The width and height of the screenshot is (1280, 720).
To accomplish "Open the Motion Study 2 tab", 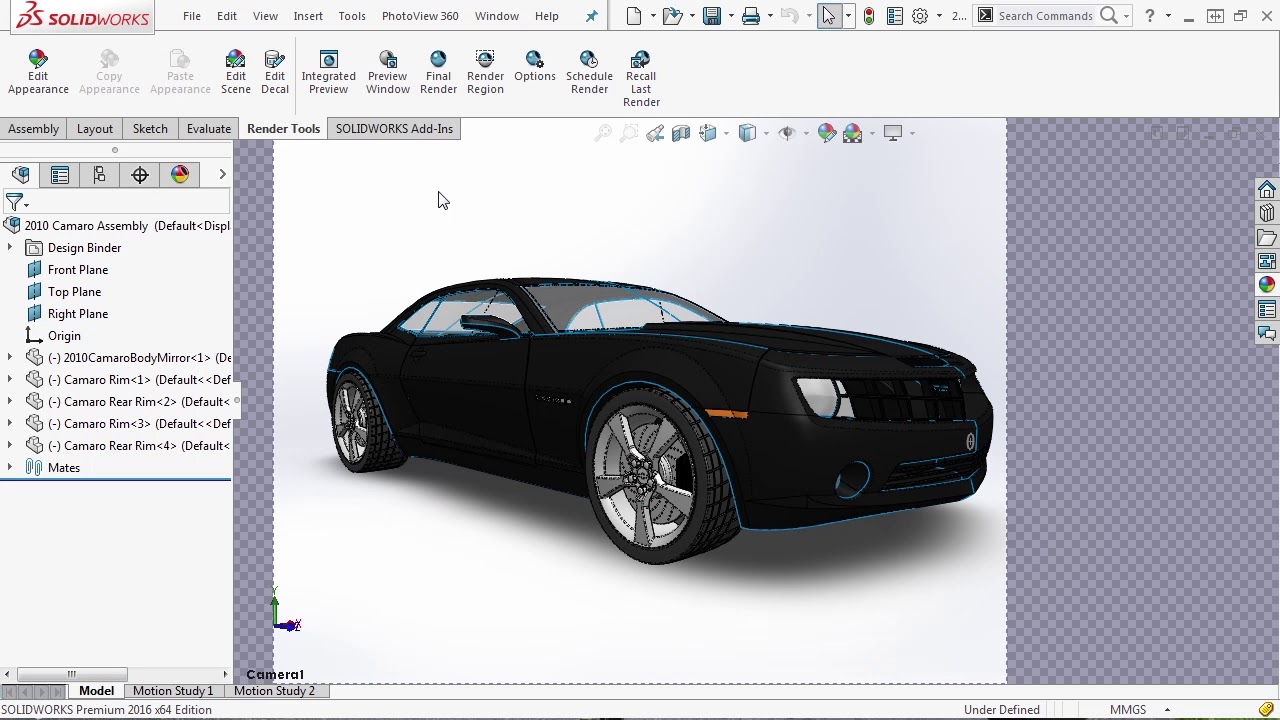I will coord(274,691).
